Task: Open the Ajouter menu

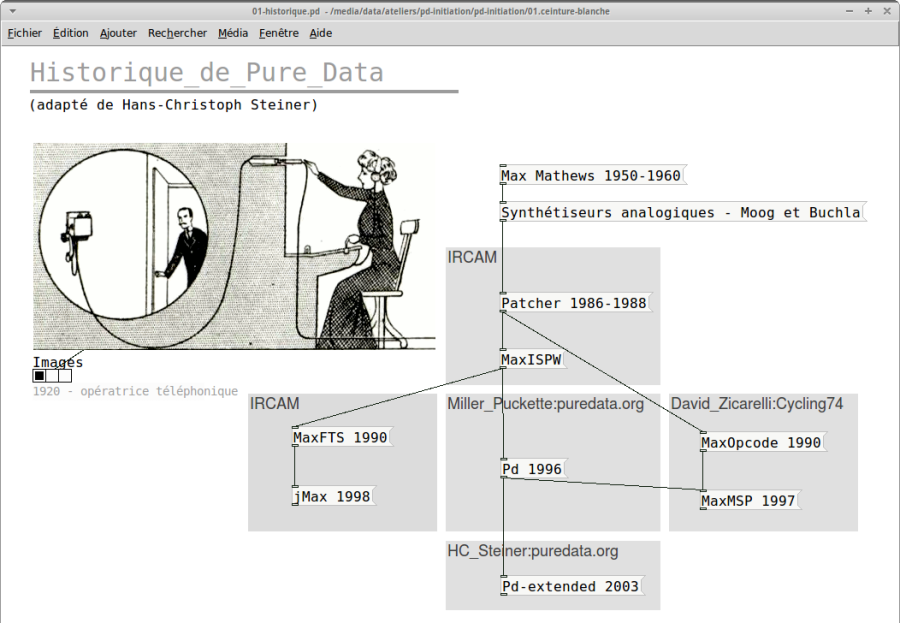Action: (118, 33)
